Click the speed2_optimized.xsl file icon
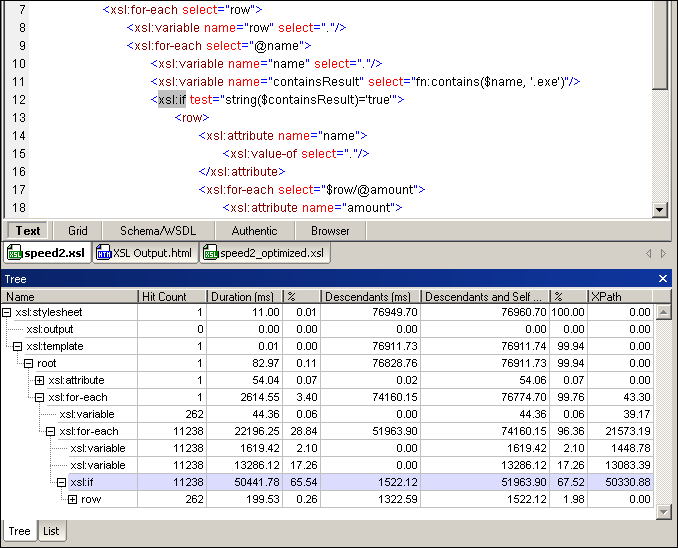The width and height of the screenshot is (678, 548). coord(210,253)
